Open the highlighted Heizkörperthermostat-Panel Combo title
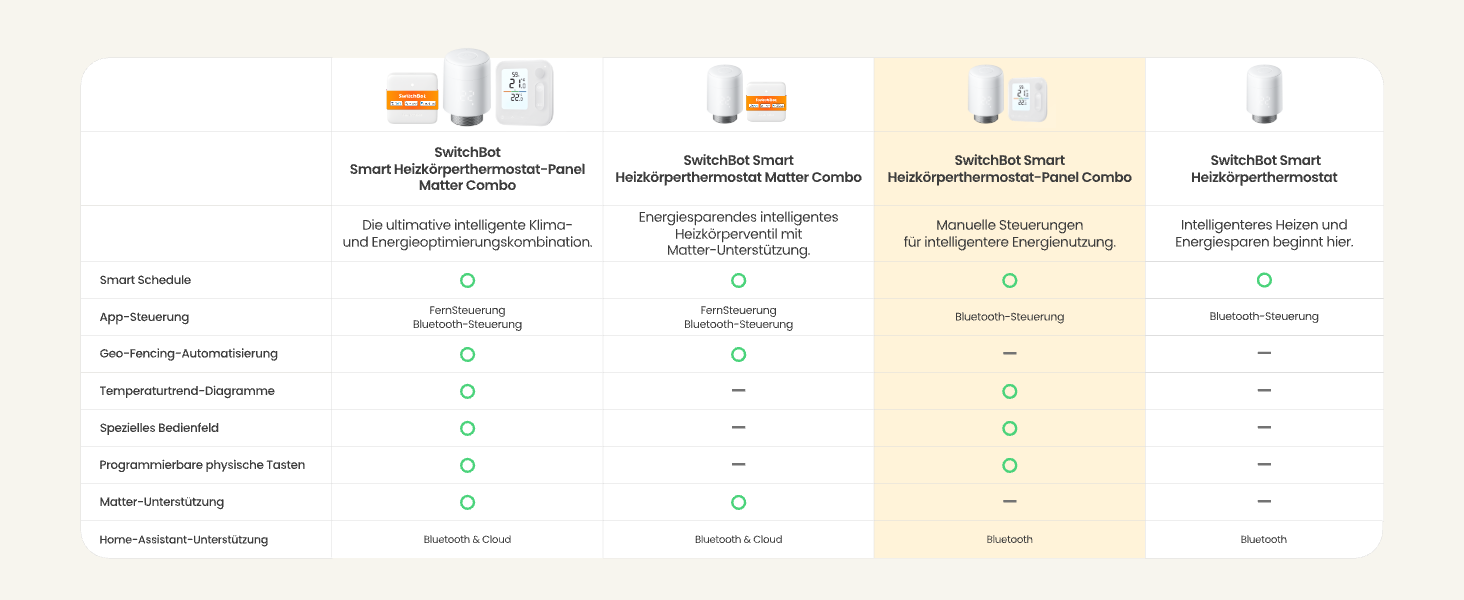This screenshot has height=600, width=1464. (1009, 169)
